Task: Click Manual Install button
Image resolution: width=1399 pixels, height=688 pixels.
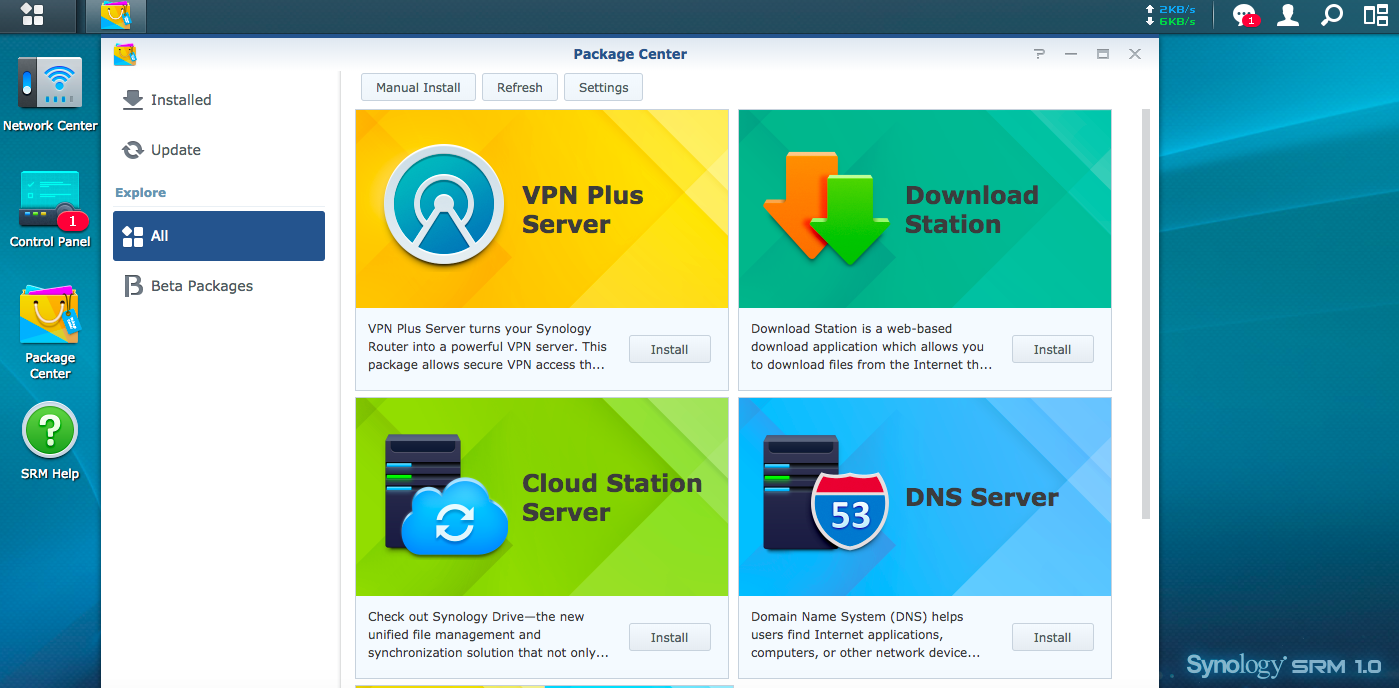Action: pyautogui.click(x=418, y=87)
